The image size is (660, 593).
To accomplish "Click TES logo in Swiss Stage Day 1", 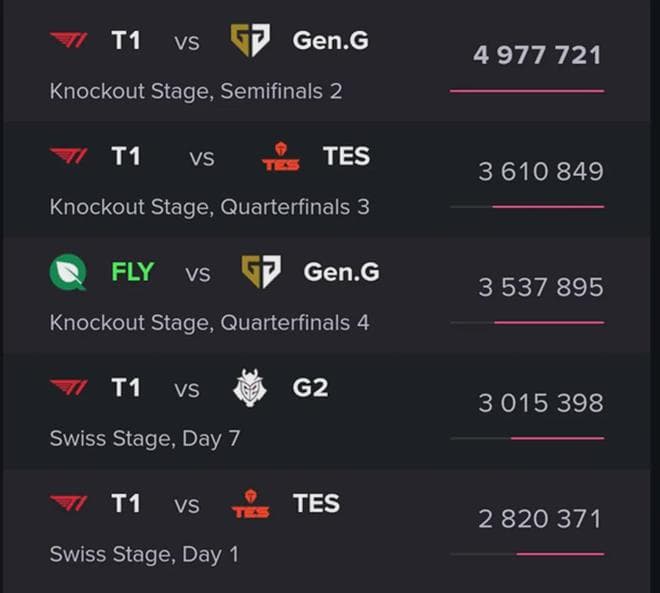I will point(250,503).
